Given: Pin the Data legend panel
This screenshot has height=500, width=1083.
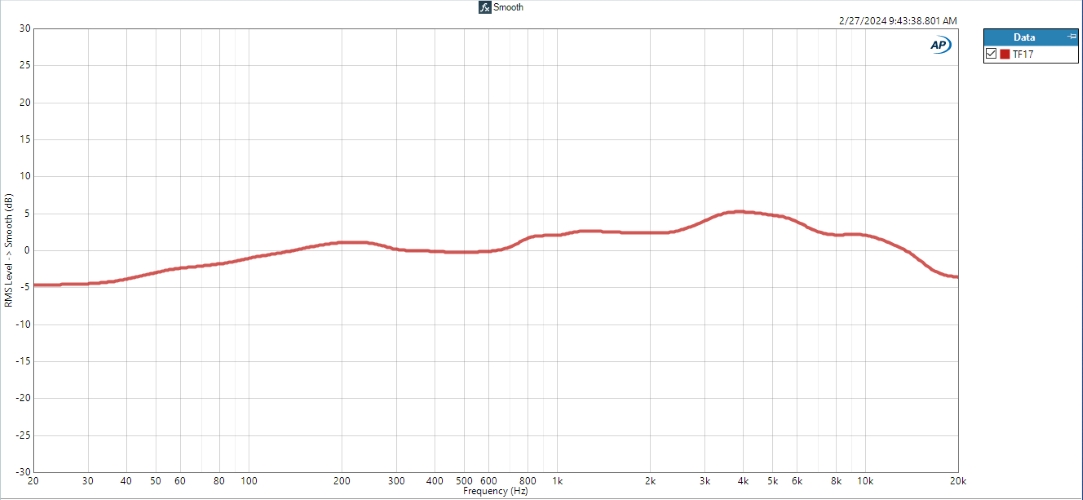Looking at the screenshot, I should click(x=1071, y=37).
